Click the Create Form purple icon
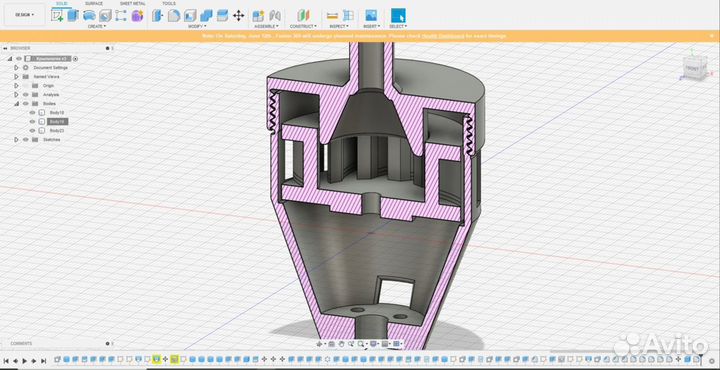 coord(137,16)
